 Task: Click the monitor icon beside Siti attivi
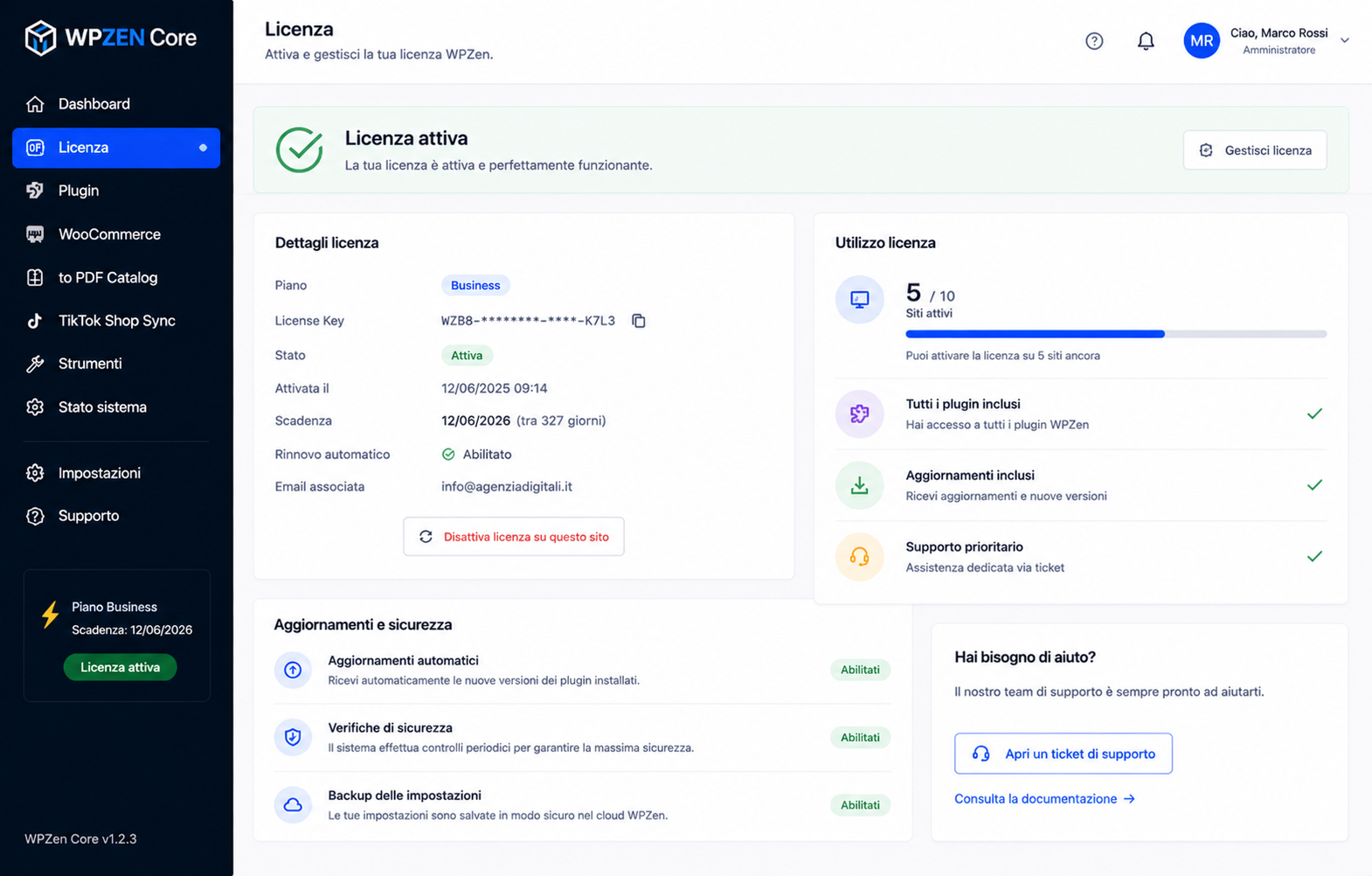[x=860, y=300]
